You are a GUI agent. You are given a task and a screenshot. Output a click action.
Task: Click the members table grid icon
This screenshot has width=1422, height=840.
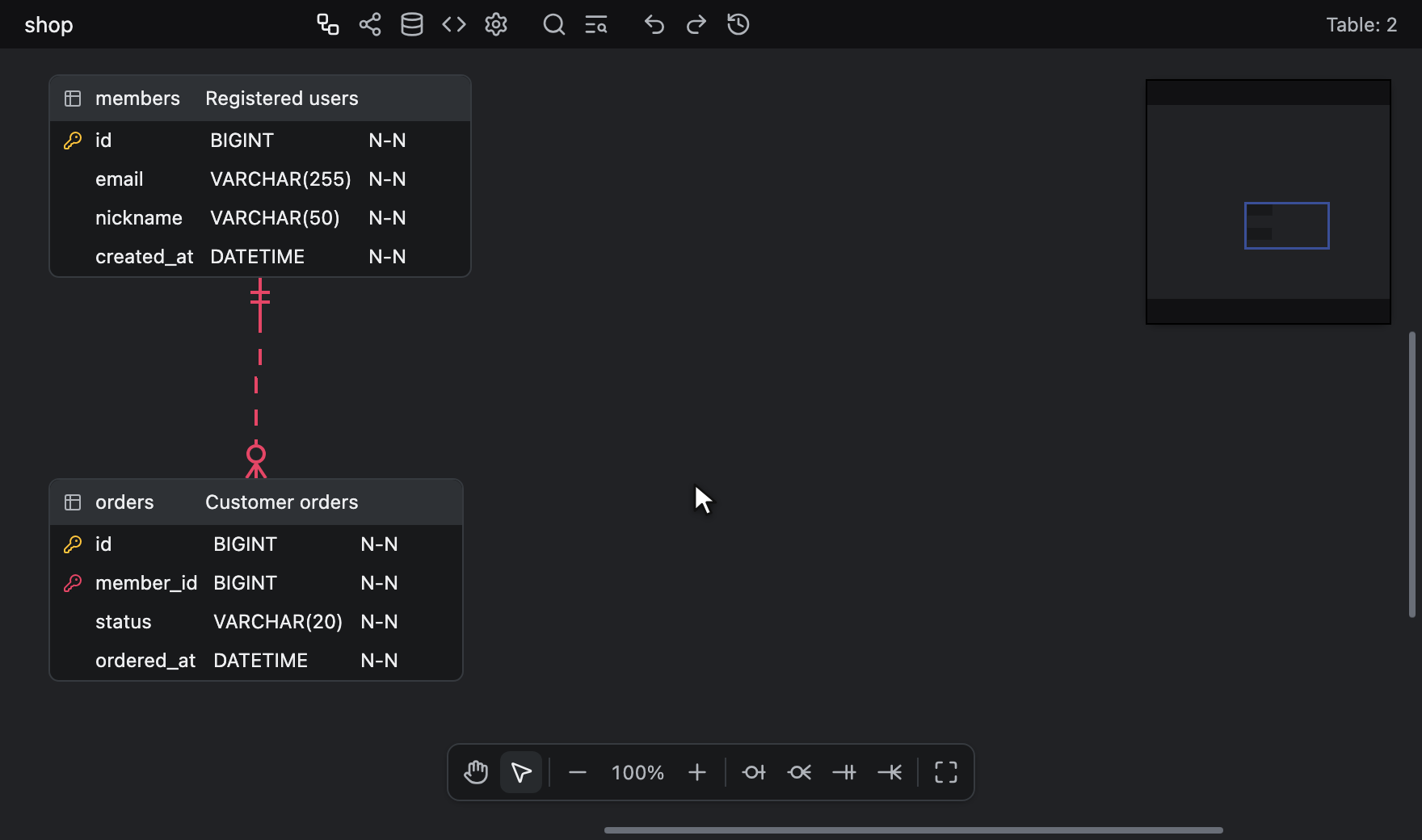coord(73,99)
